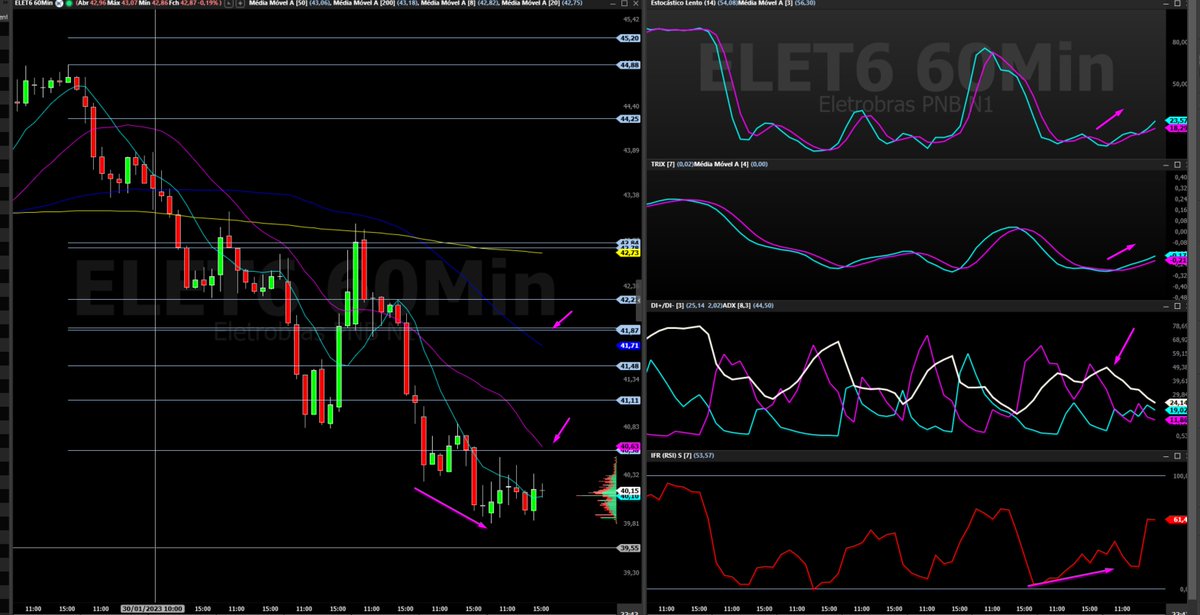Screen dimensions: 1200x615
Task: Click the 41,11 horizontal line price tag
Action: (x=629, y=399)
